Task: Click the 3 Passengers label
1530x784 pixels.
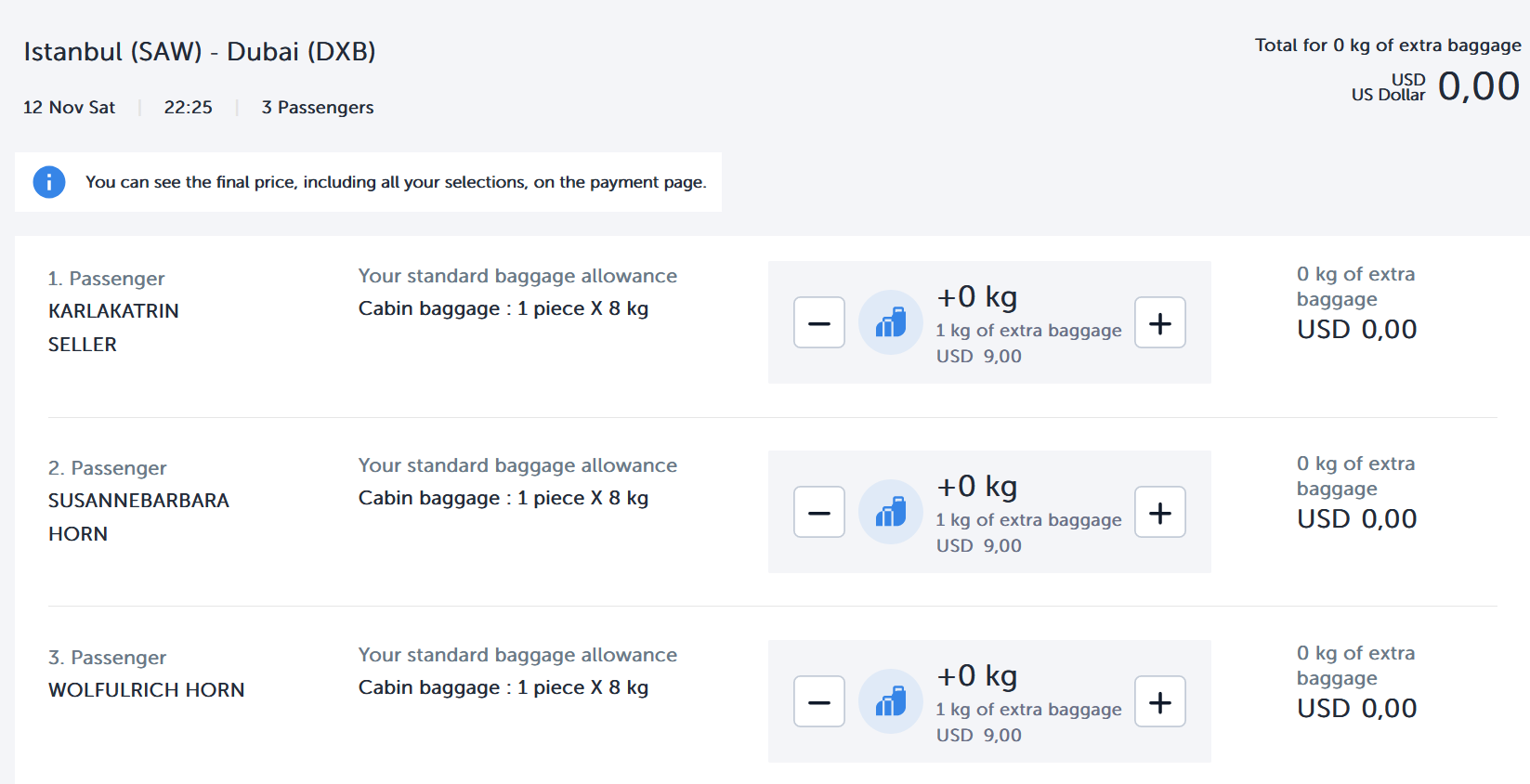Action: click(318, 108)
